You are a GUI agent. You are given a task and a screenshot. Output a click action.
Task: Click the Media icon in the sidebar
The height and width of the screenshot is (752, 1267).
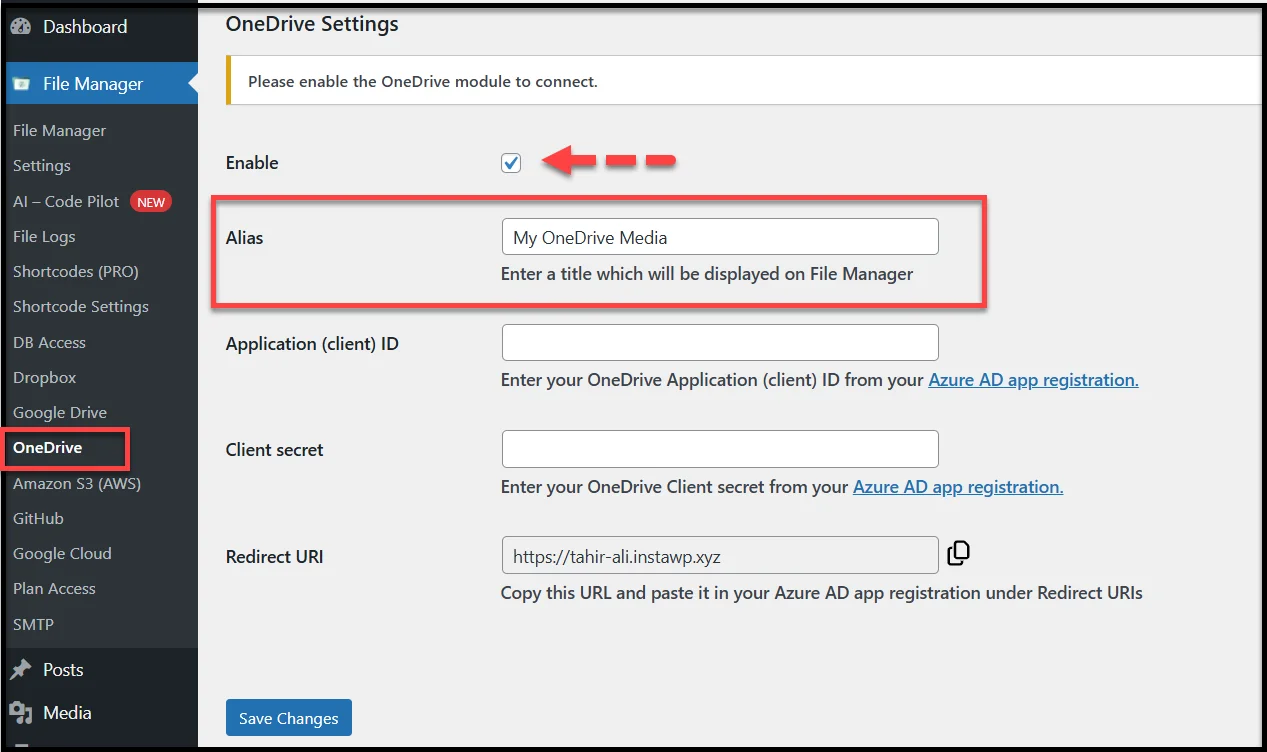22,712
